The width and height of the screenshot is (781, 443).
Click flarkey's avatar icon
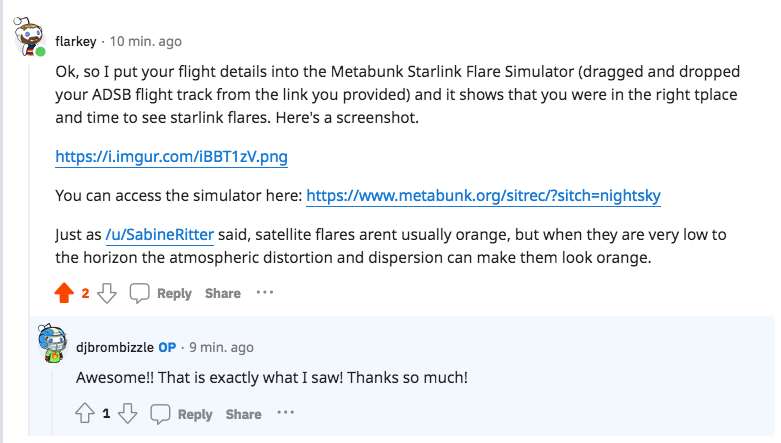click(x=29, y=39)
